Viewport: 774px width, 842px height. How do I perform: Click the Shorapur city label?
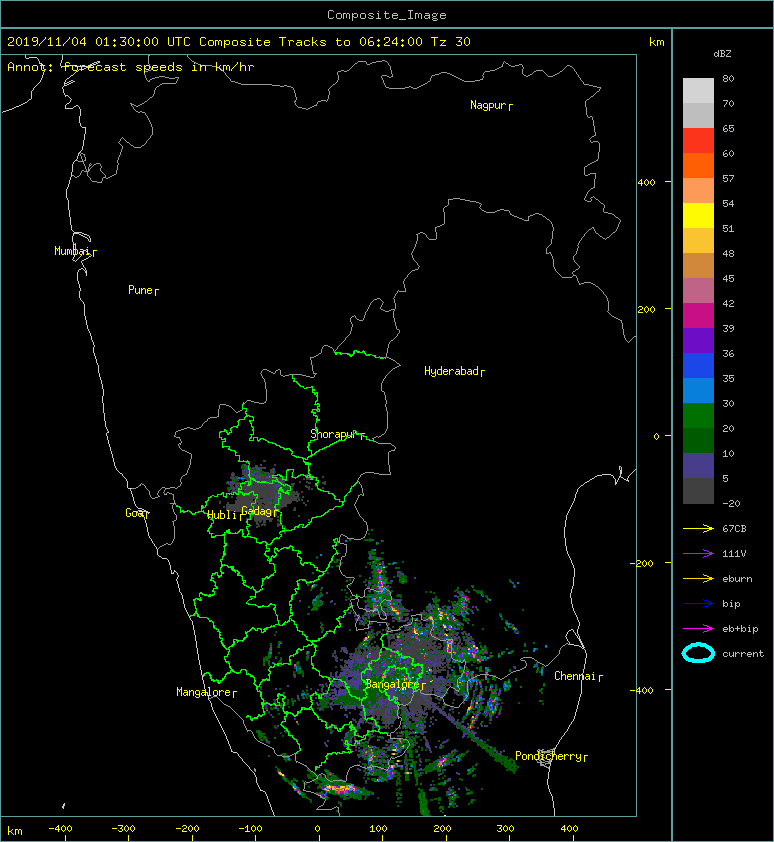tap(334, 434)
